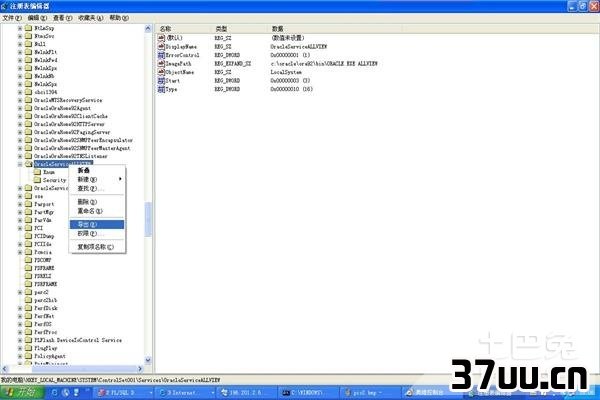Screen dimensions: 600x400
Task: Expand the Parport key
Action: 20,204
